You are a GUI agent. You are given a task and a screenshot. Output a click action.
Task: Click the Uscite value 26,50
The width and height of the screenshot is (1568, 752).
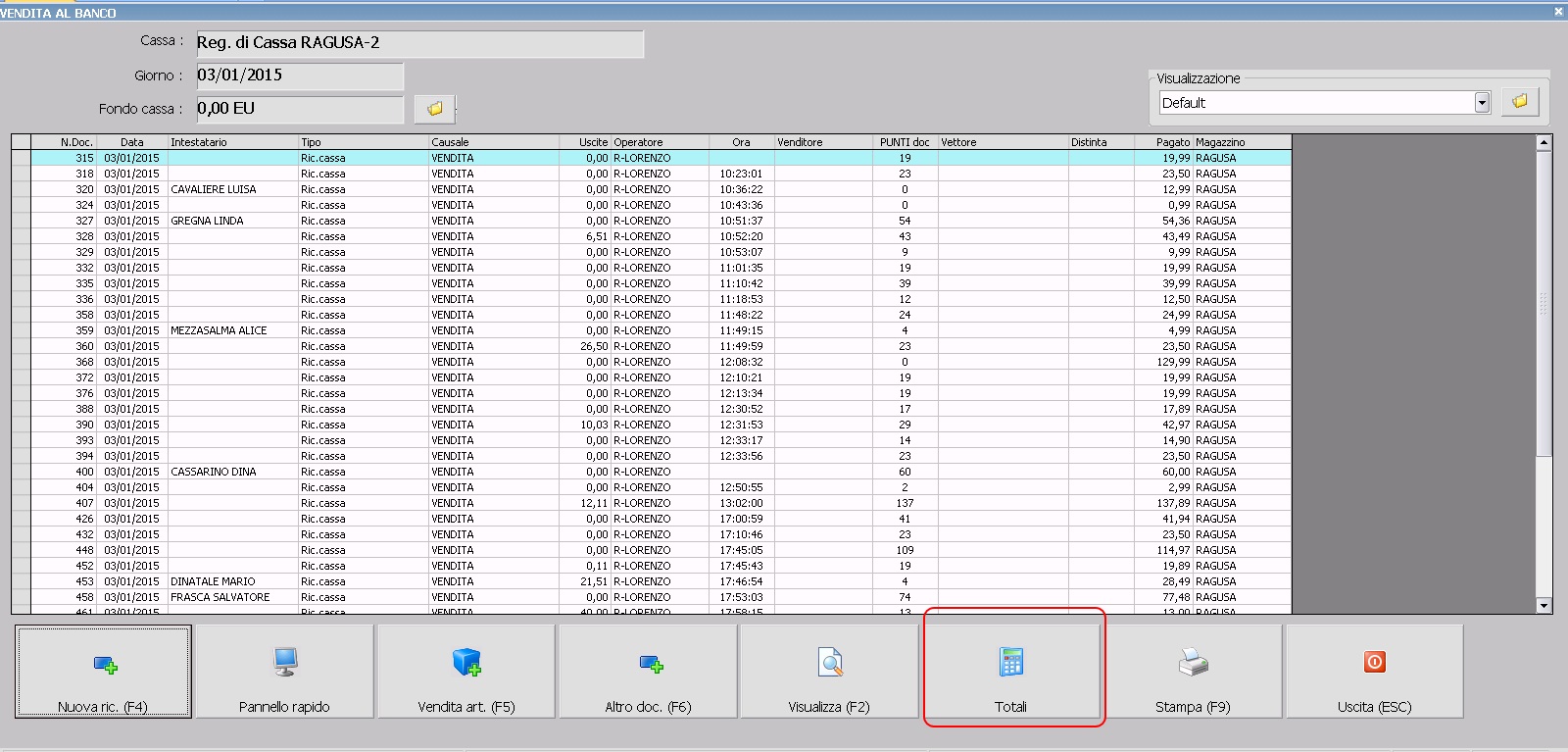coord(594,346)
